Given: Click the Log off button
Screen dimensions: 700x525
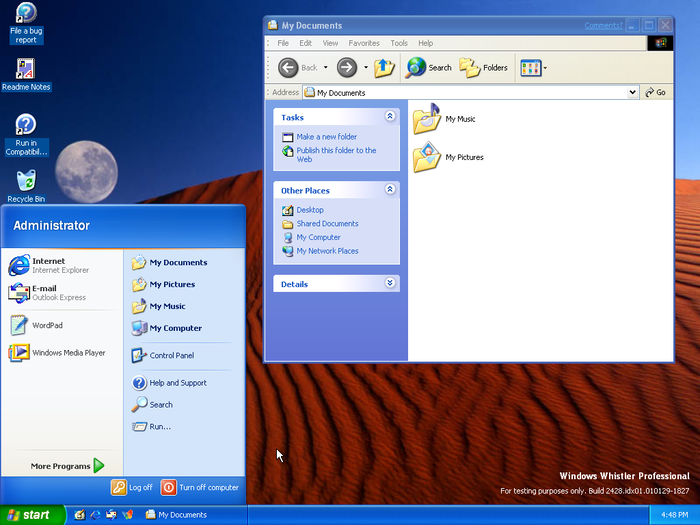Looking at the screenshot, I should [x=132, y=487].
